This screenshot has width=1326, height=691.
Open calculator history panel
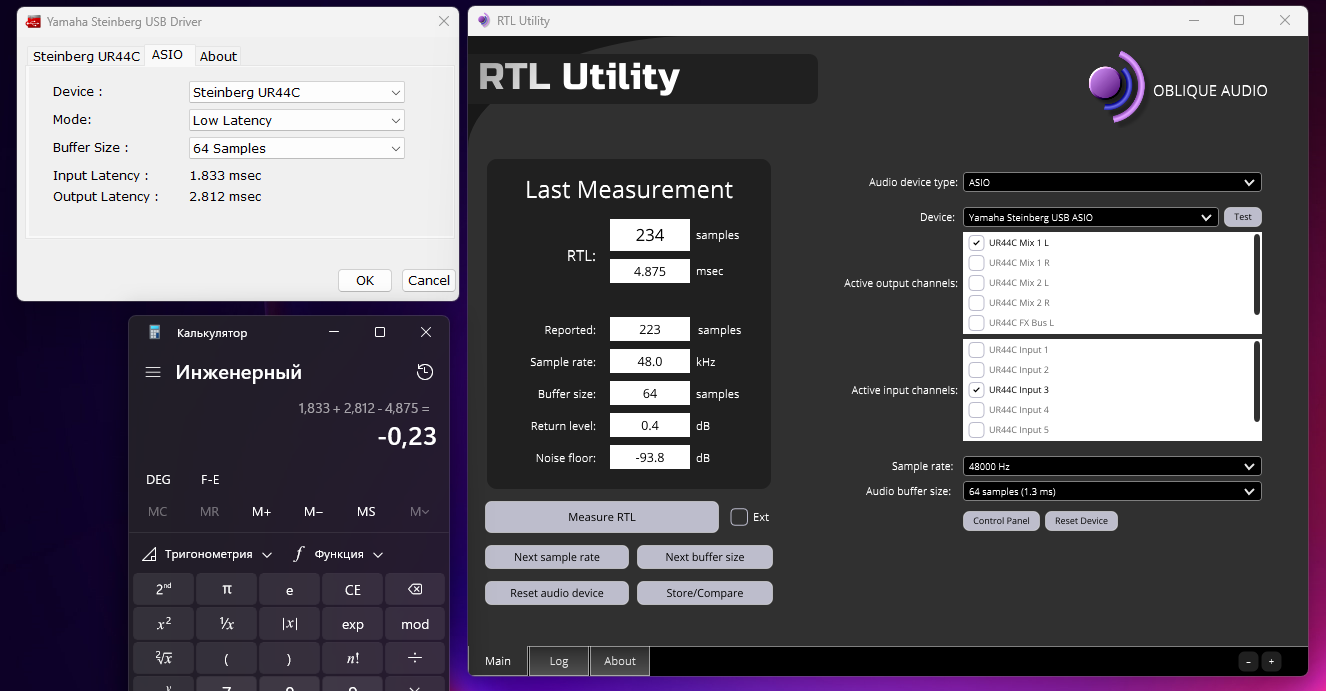[x=425, y=372]
